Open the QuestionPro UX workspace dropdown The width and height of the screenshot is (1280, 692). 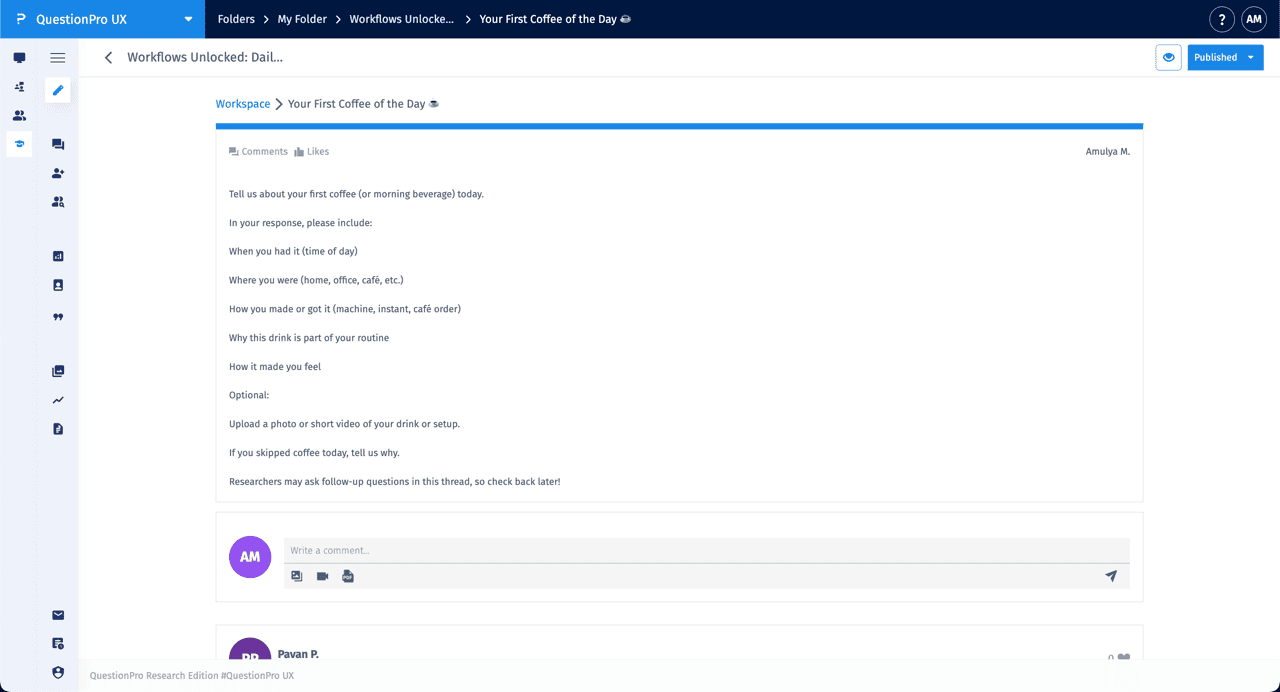pyautogui.click(x=186, y=18)
